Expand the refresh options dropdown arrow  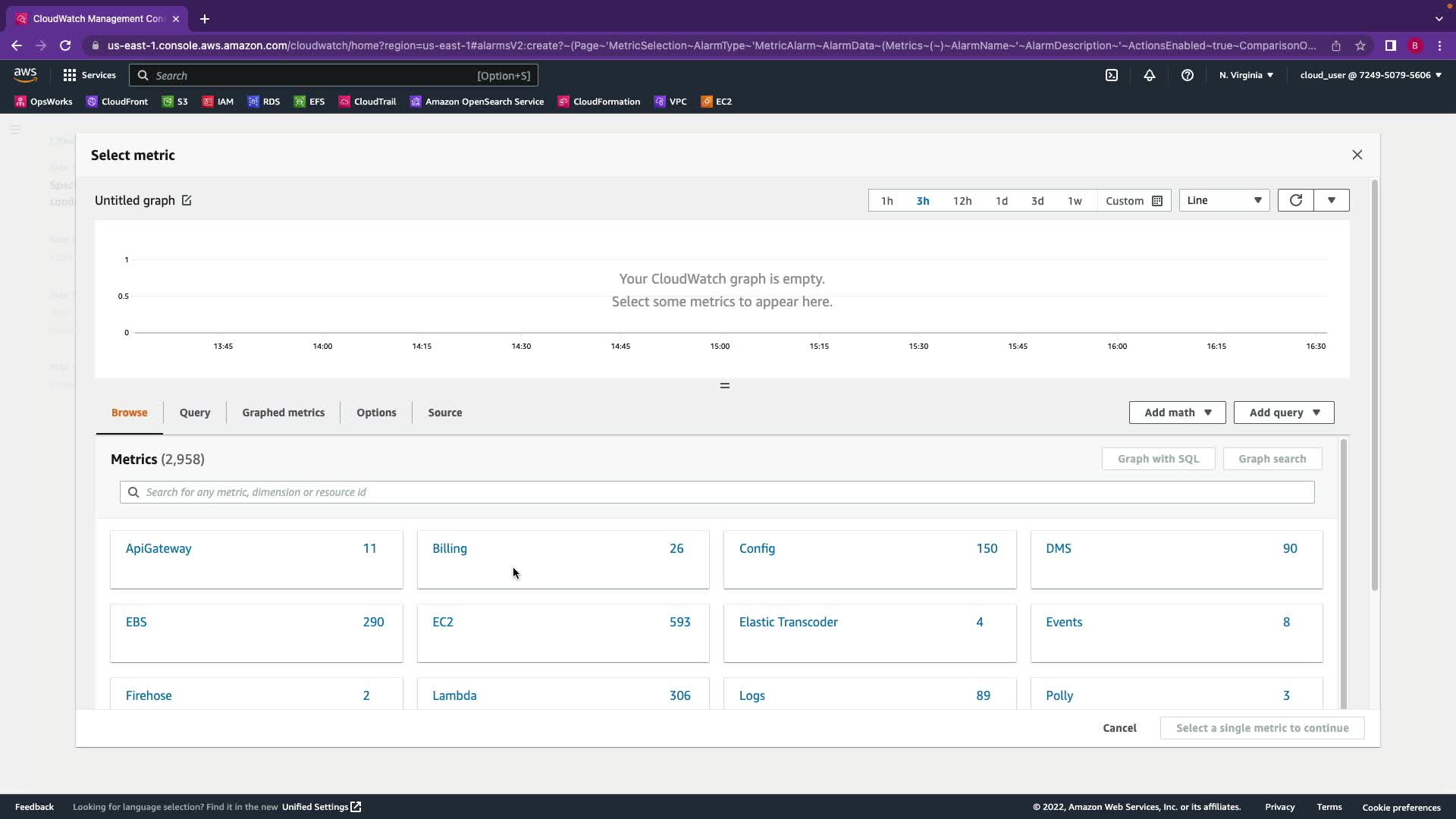pos(1332,200)
